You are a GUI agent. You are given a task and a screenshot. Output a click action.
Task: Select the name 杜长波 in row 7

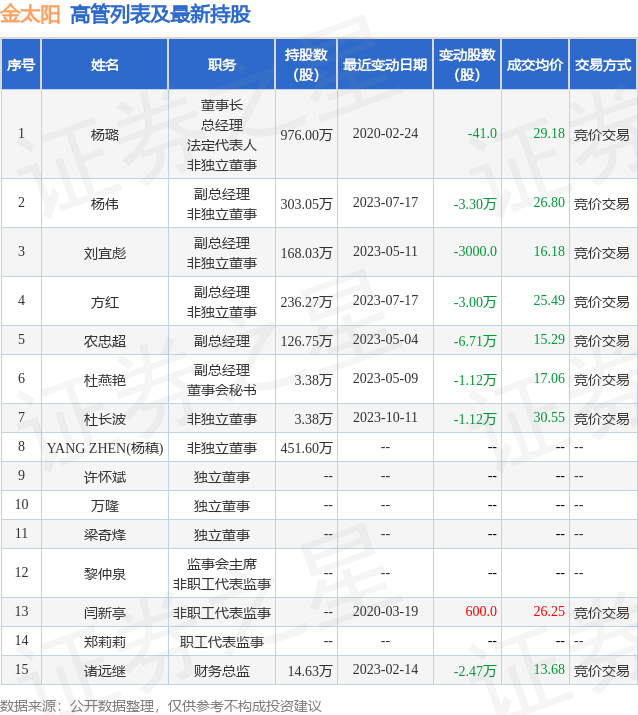pyautogui.click(x=104, y=419)
